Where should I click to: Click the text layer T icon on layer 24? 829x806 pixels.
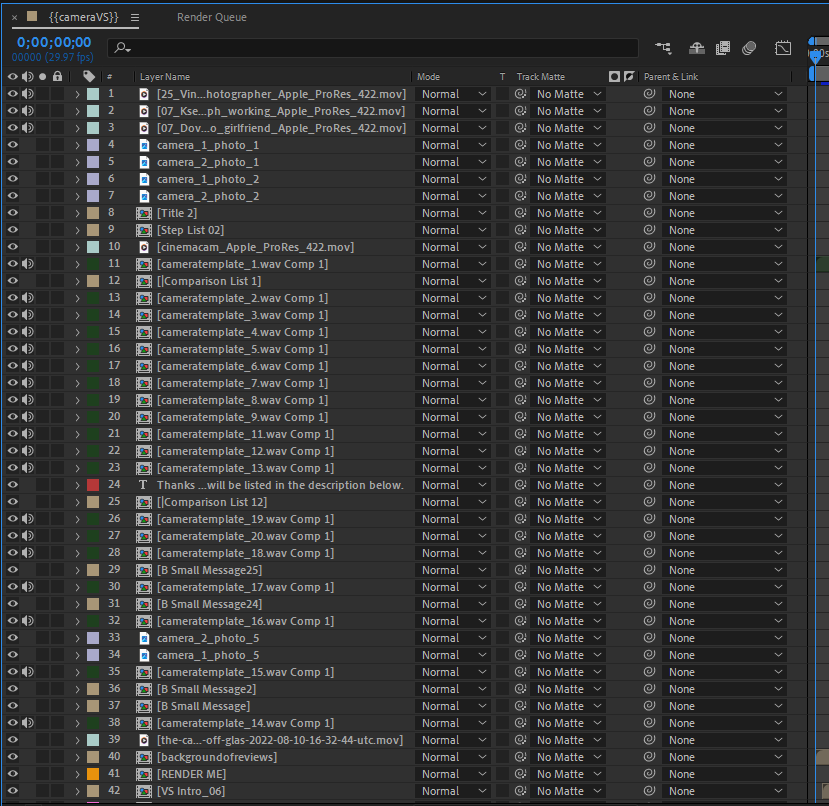click(143, 484)
